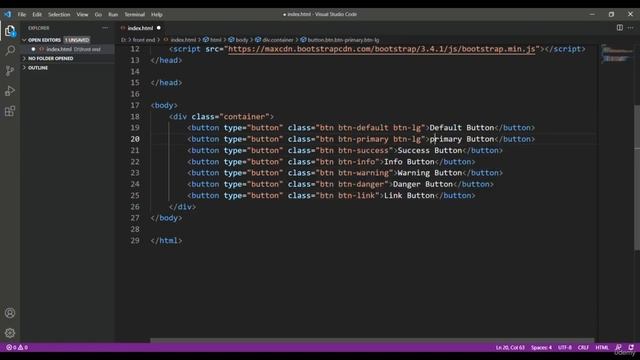Open the Help menu

tap(157, 14)
